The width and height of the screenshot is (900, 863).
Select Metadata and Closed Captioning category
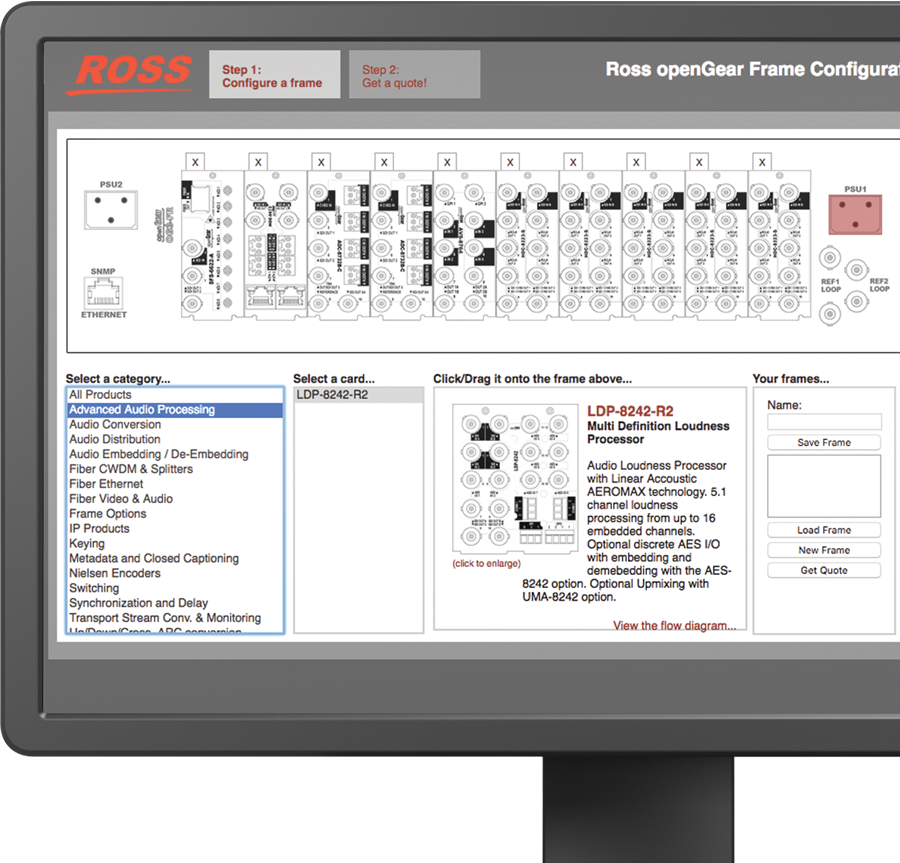coord(175,559)
